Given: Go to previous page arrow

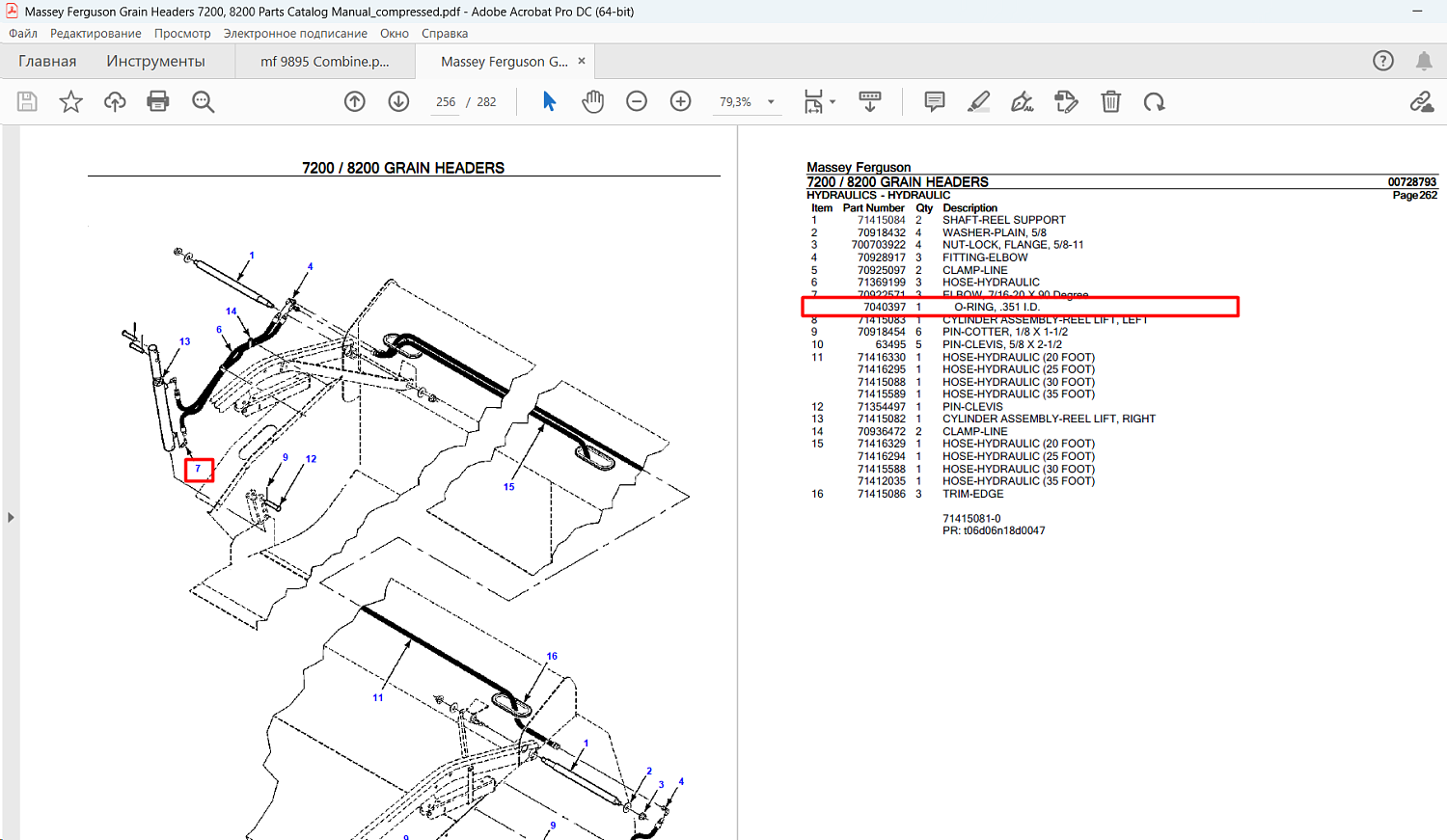Looking at the screenshot, I should [x=355, y=101].
